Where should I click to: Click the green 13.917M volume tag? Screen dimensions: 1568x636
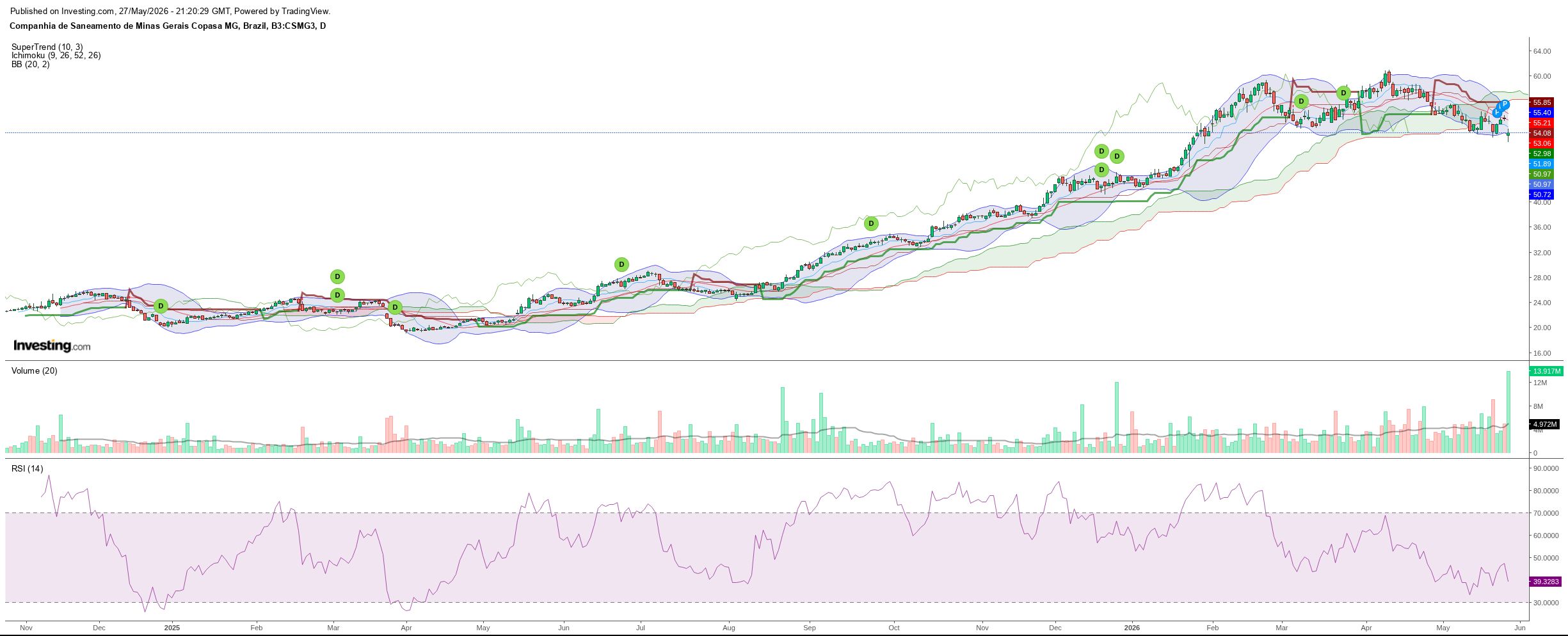click(1546, 371)
